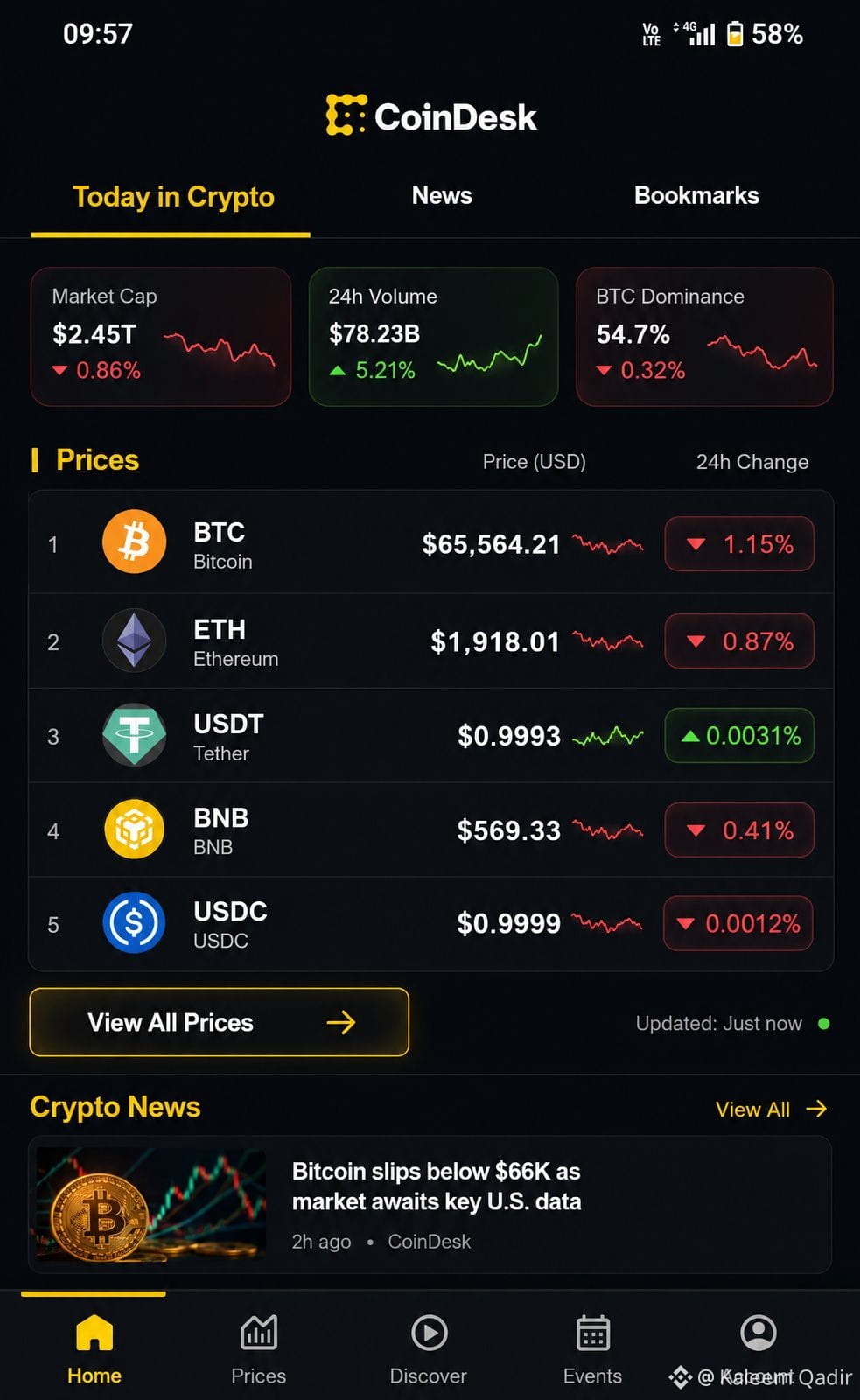Image resolution: width=860 pixels, height=1400 pixels.
Task: Open Bitcoin slips below $66K article thumbnail
Action: pos(150,1204)
